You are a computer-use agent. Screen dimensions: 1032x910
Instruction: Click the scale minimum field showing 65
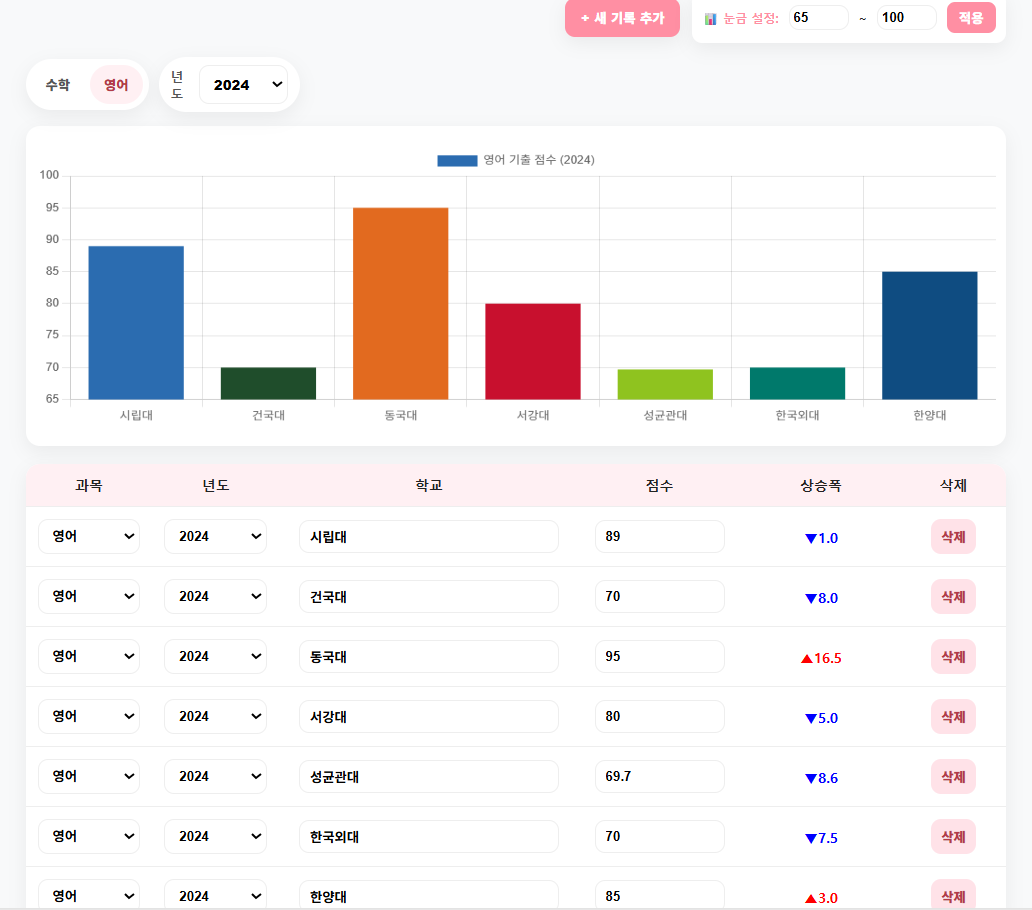818,18
